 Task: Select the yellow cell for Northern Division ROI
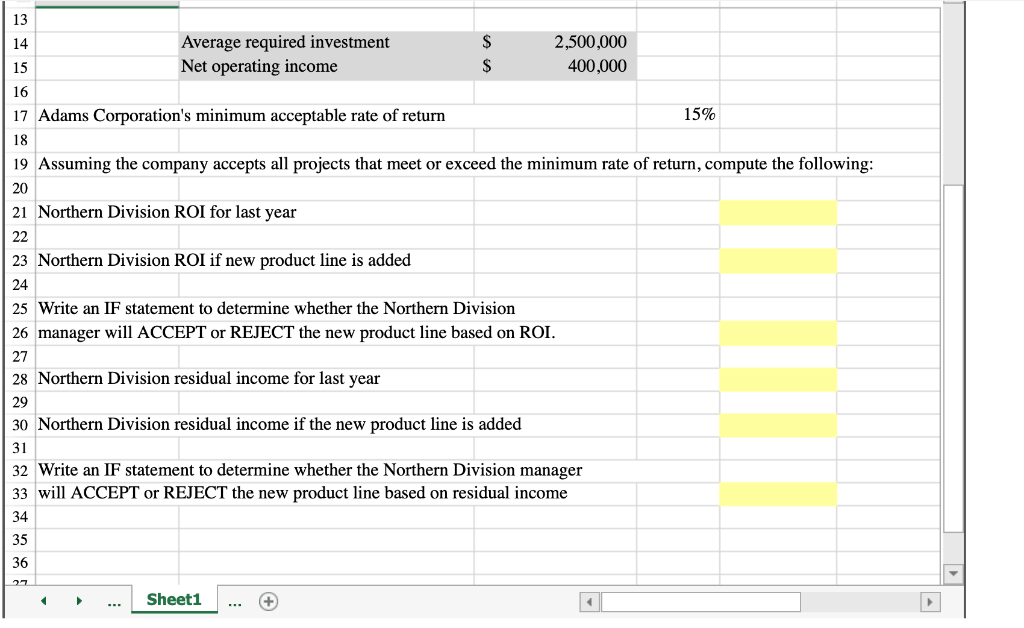780,212
